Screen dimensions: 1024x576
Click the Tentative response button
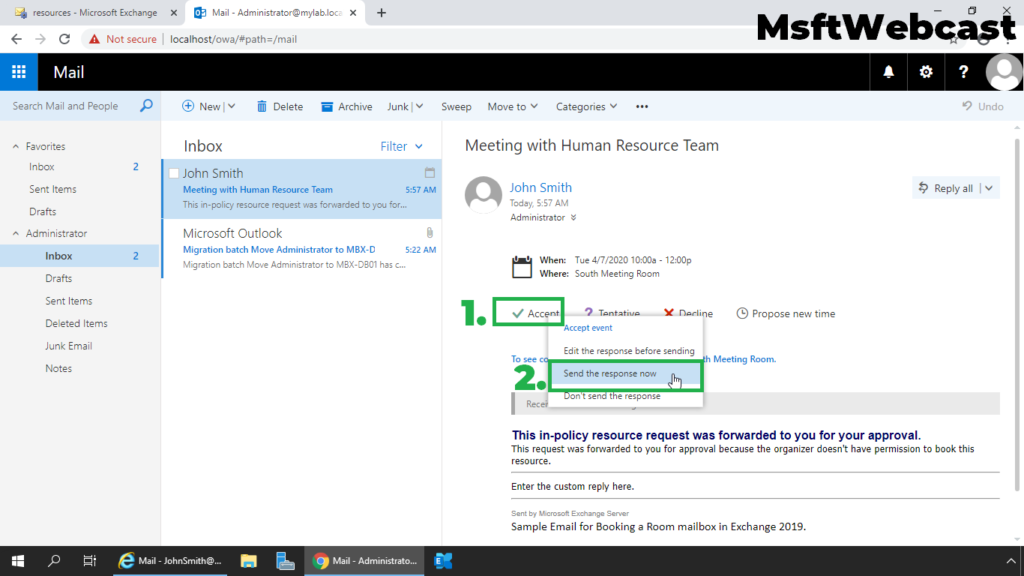coord(612,313)
